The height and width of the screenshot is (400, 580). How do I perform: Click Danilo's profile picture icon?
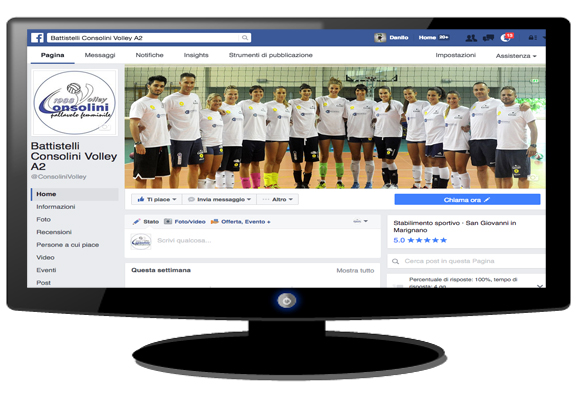pos(380,38)
